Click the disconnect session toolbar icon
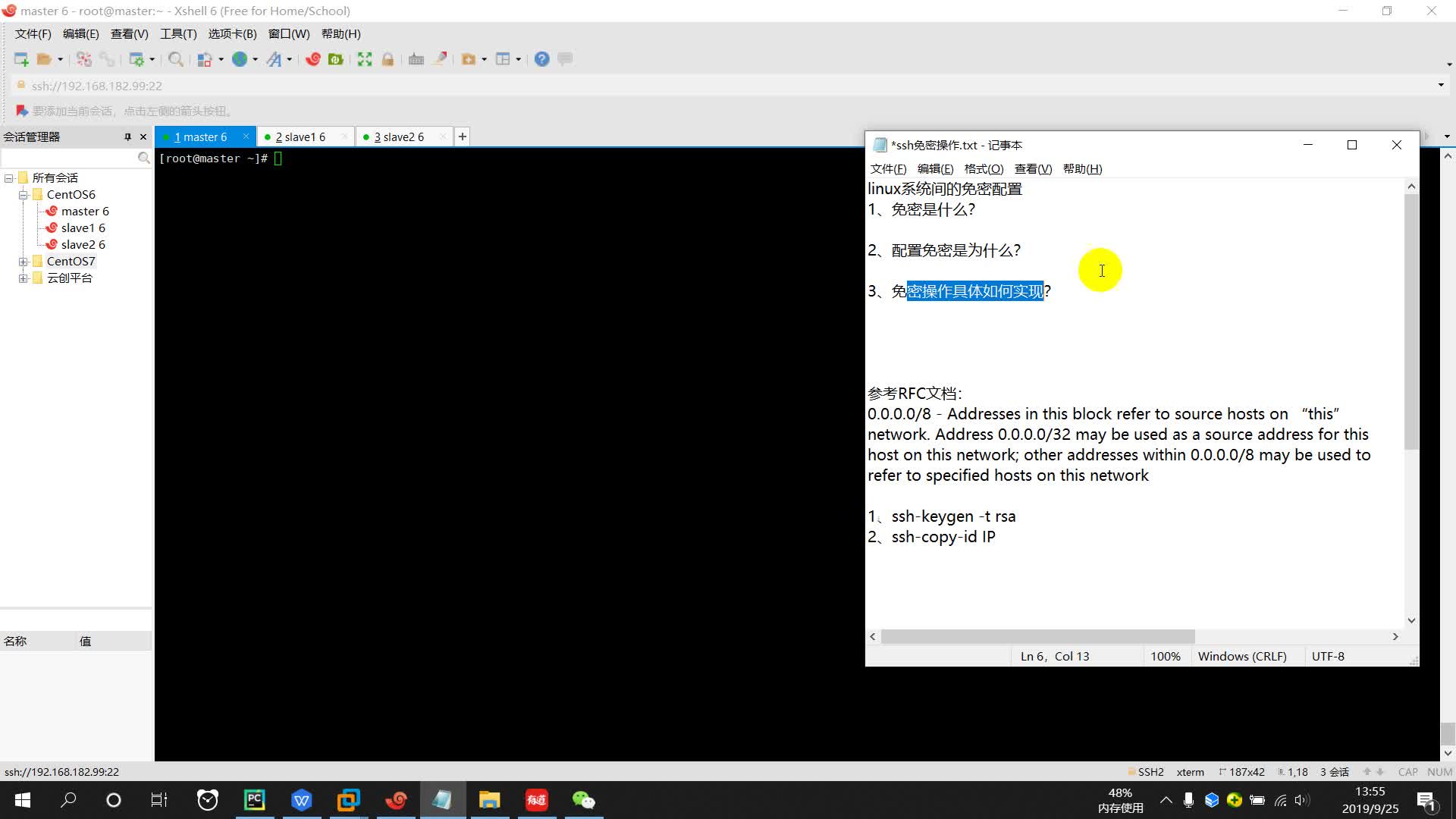The width and height of the screenshot is (1456, 819). coord(84,59)
